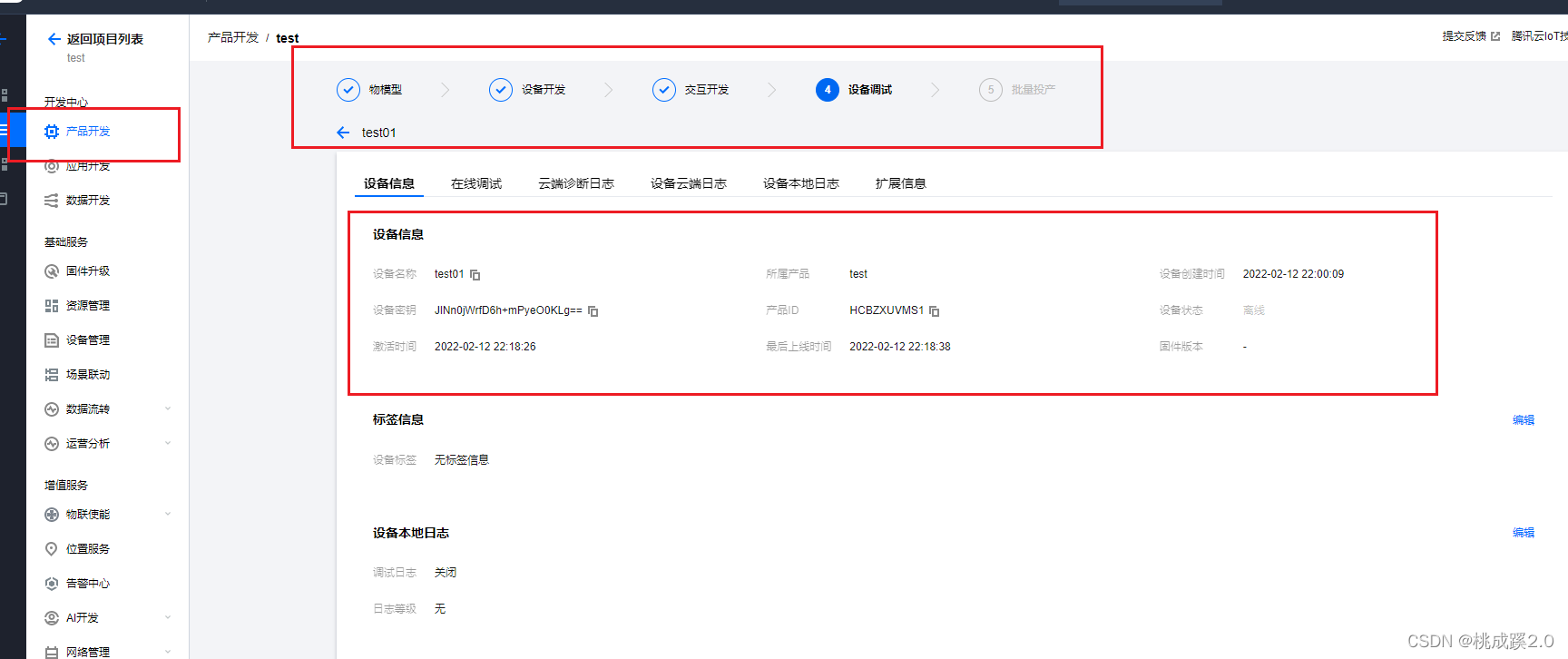
Task: Click the 关闭 debug log value
Action: (446, 573)
